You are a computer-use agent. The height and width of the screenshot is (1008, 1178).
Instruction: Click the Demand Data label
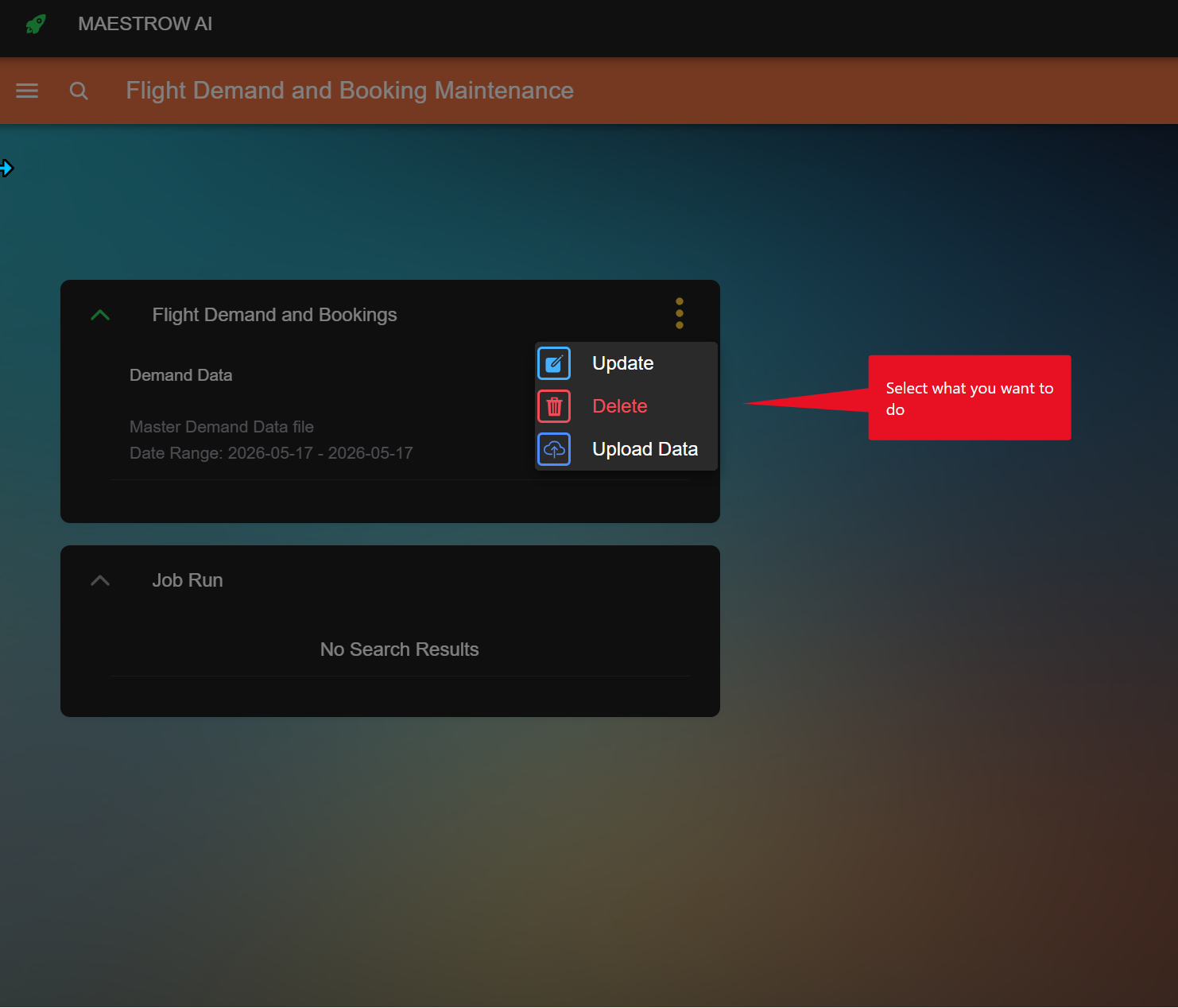181,375
